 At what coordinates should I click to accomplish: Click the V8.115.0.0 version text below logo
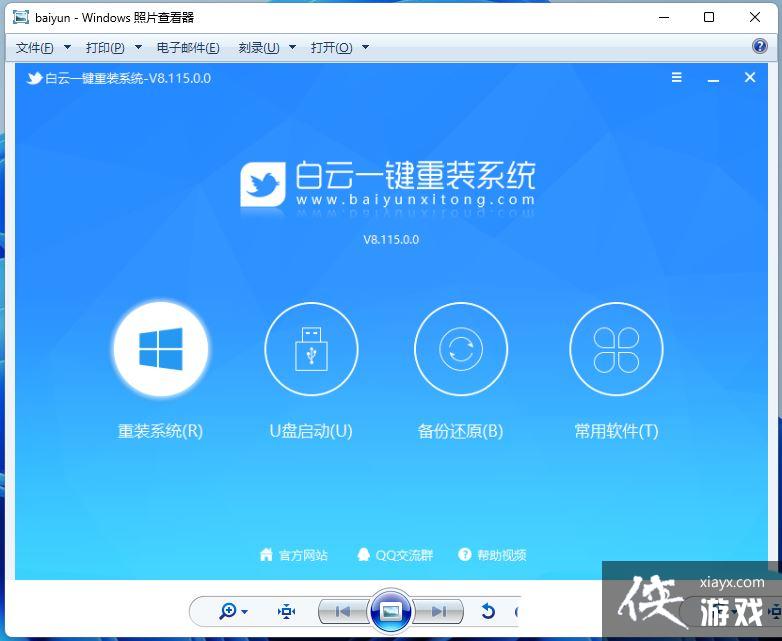(391, 239)
